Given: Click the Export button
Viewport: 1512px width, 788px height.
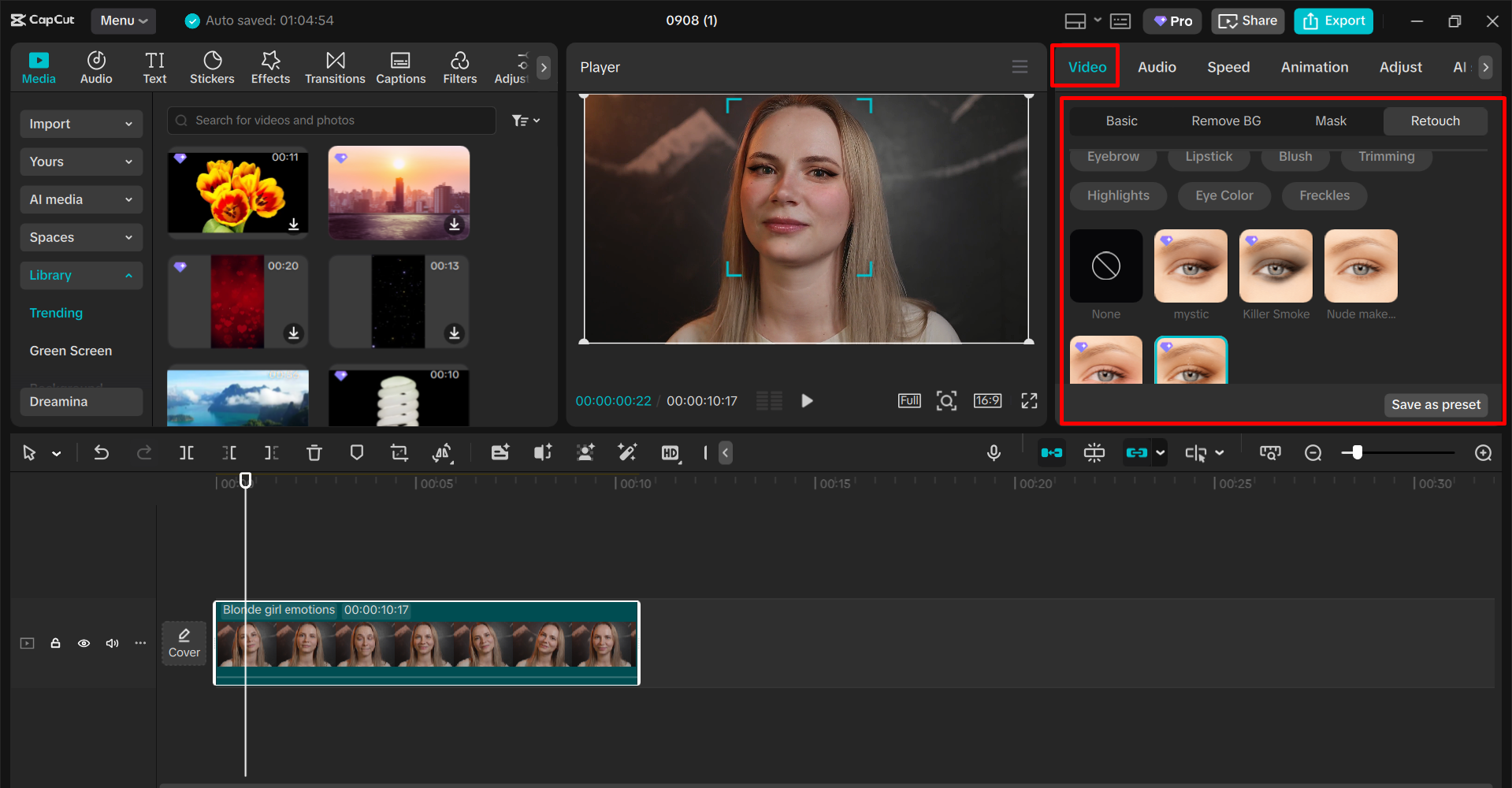Looking at the screenshot, I should [x=1332, y=20].
